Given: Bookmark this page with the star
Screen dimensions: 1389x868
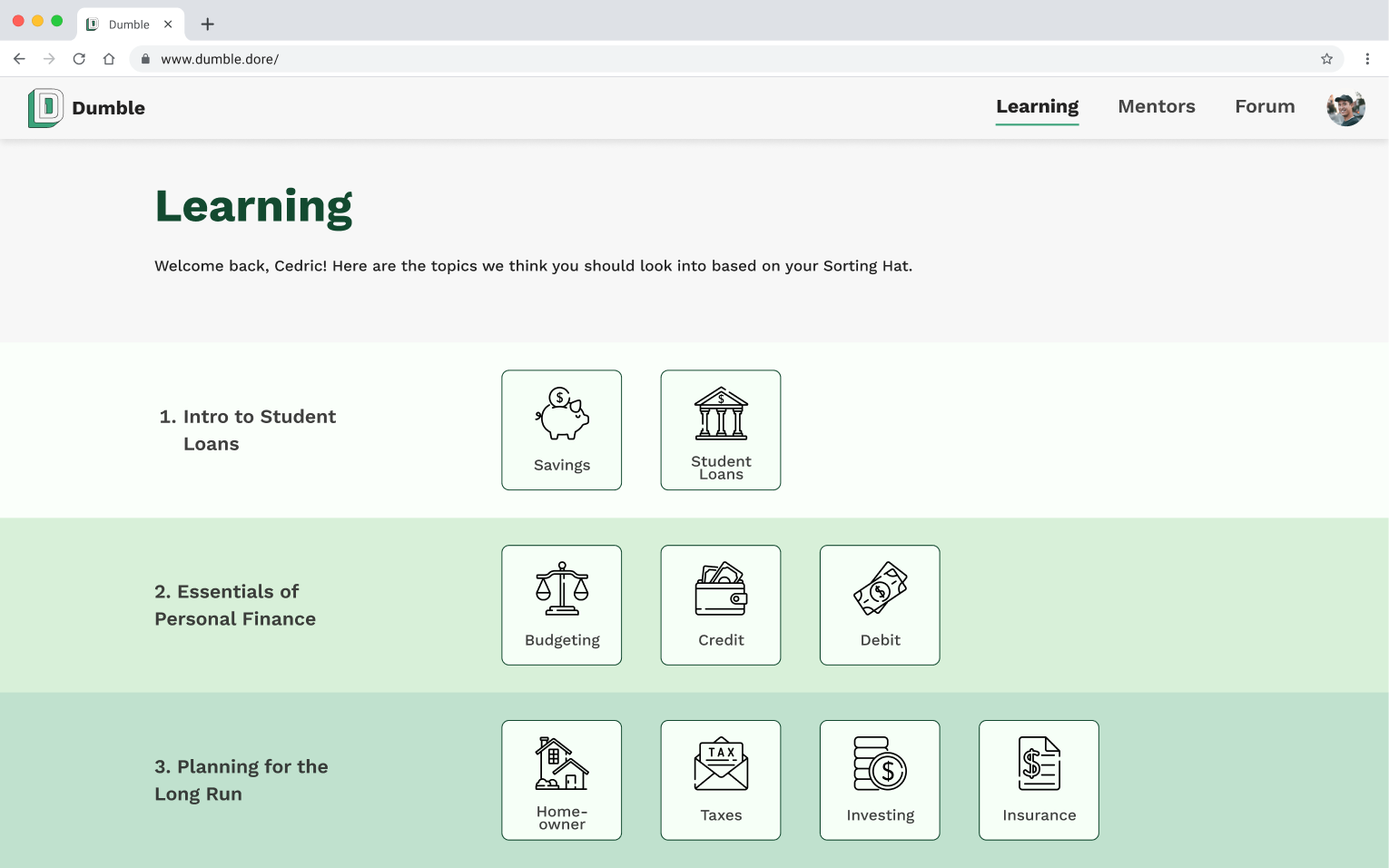Looking at the screenshot, I should tap(1326, 59).
